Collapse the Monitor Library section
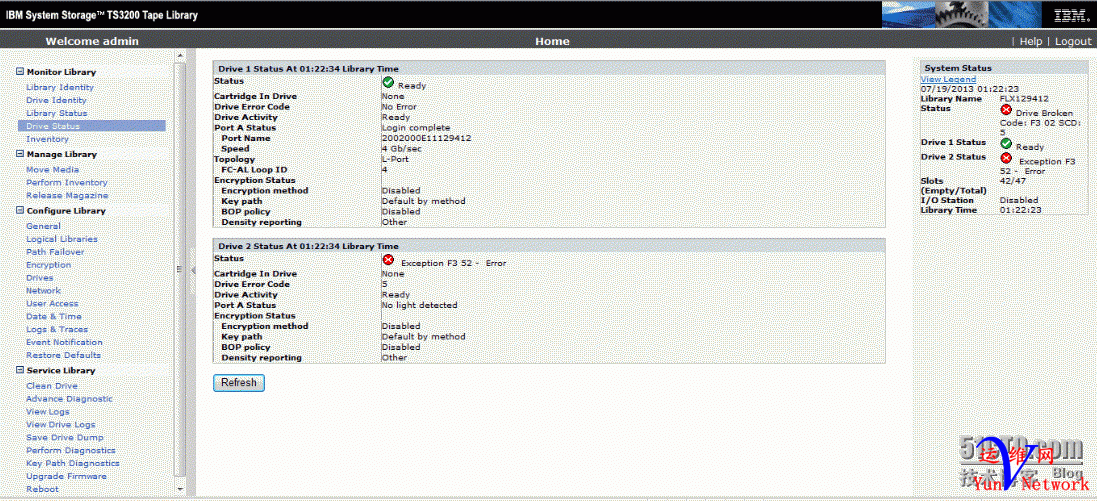 [20, 72]
